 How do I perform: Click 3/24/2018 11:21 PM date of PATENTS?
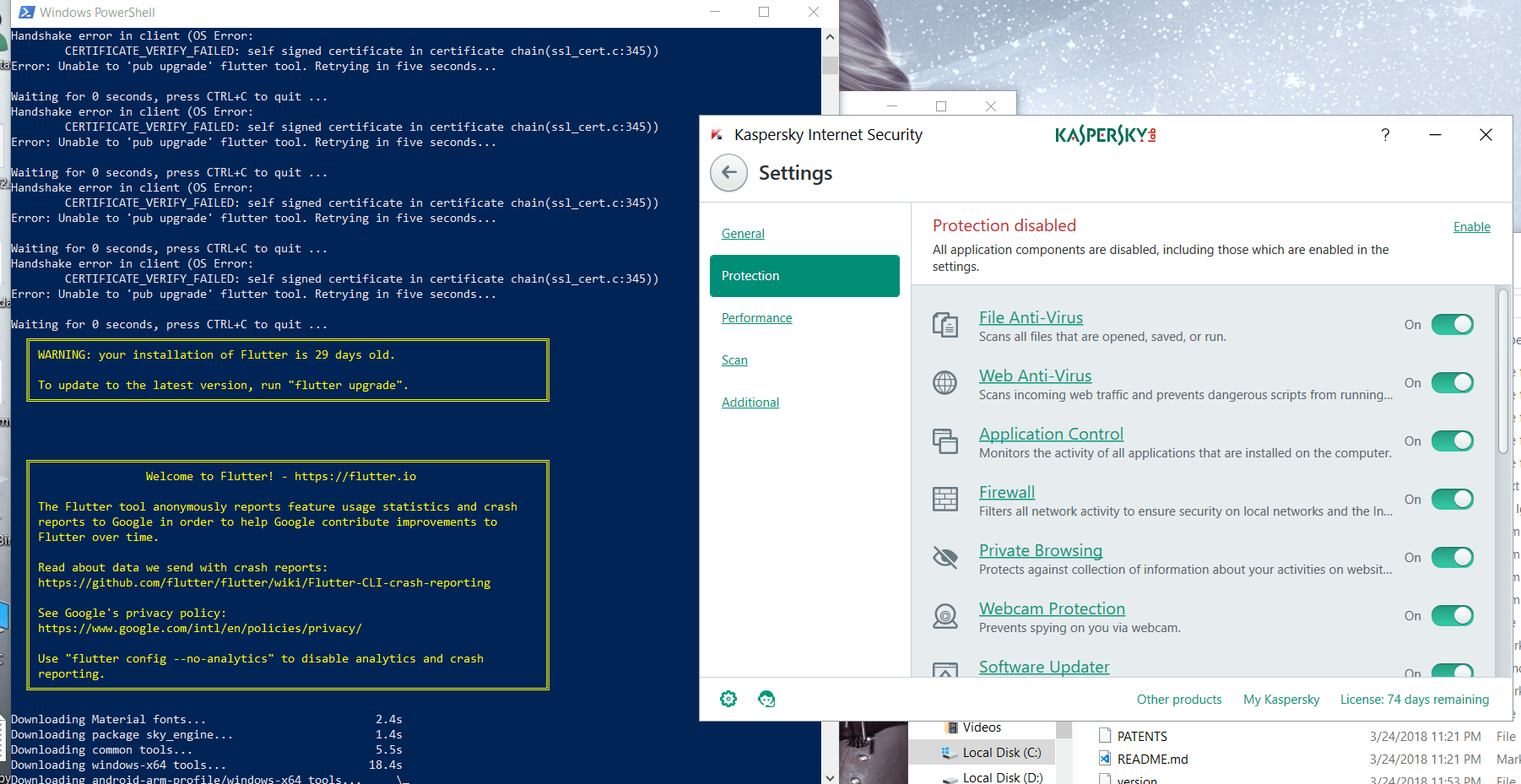(x=1425, y=737)
